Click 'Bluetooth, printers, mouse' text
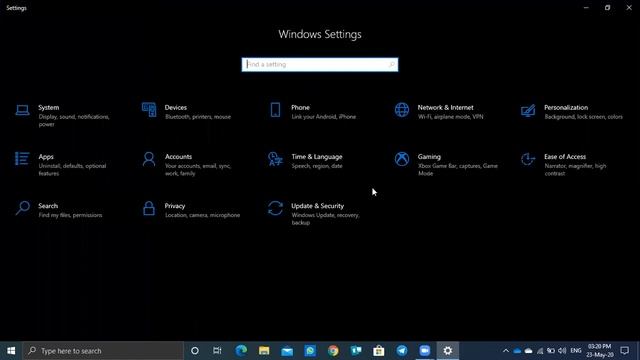The height and width of the screenshot is (360, 640). [x=198, y=117]
